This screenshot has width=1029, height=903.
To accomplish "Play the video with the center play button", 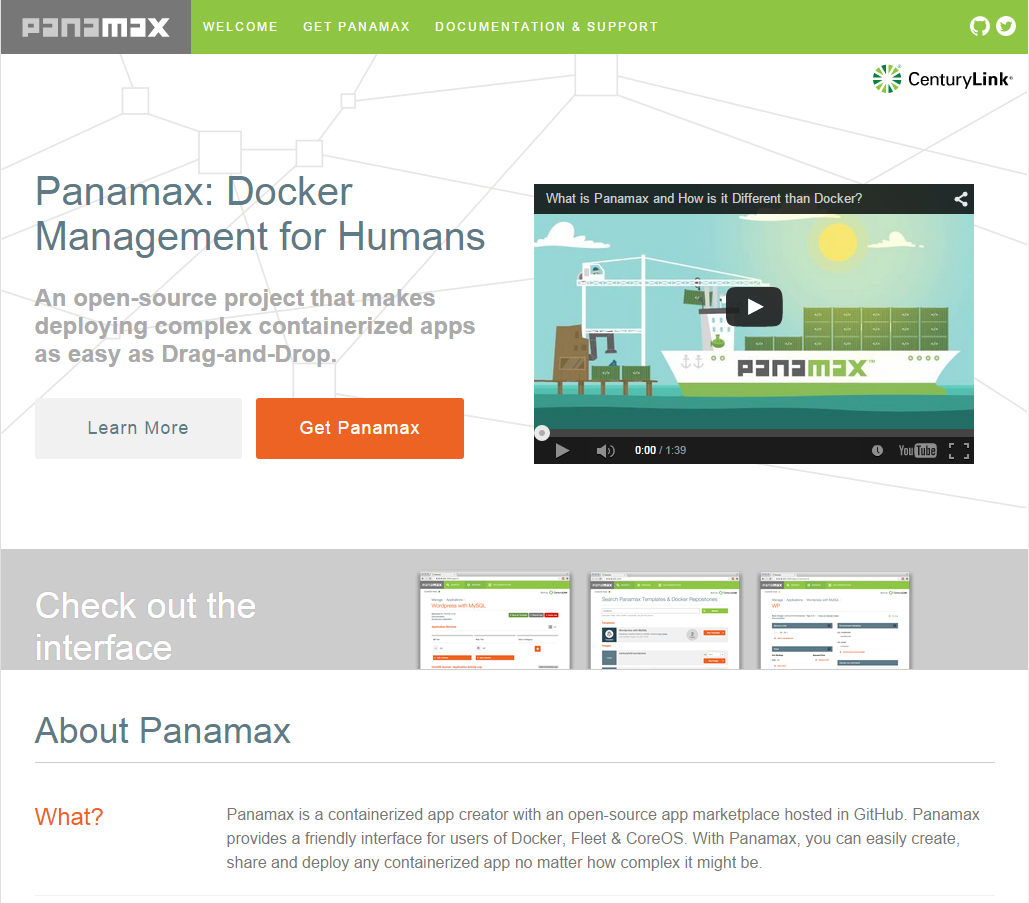I will point(754,306).
